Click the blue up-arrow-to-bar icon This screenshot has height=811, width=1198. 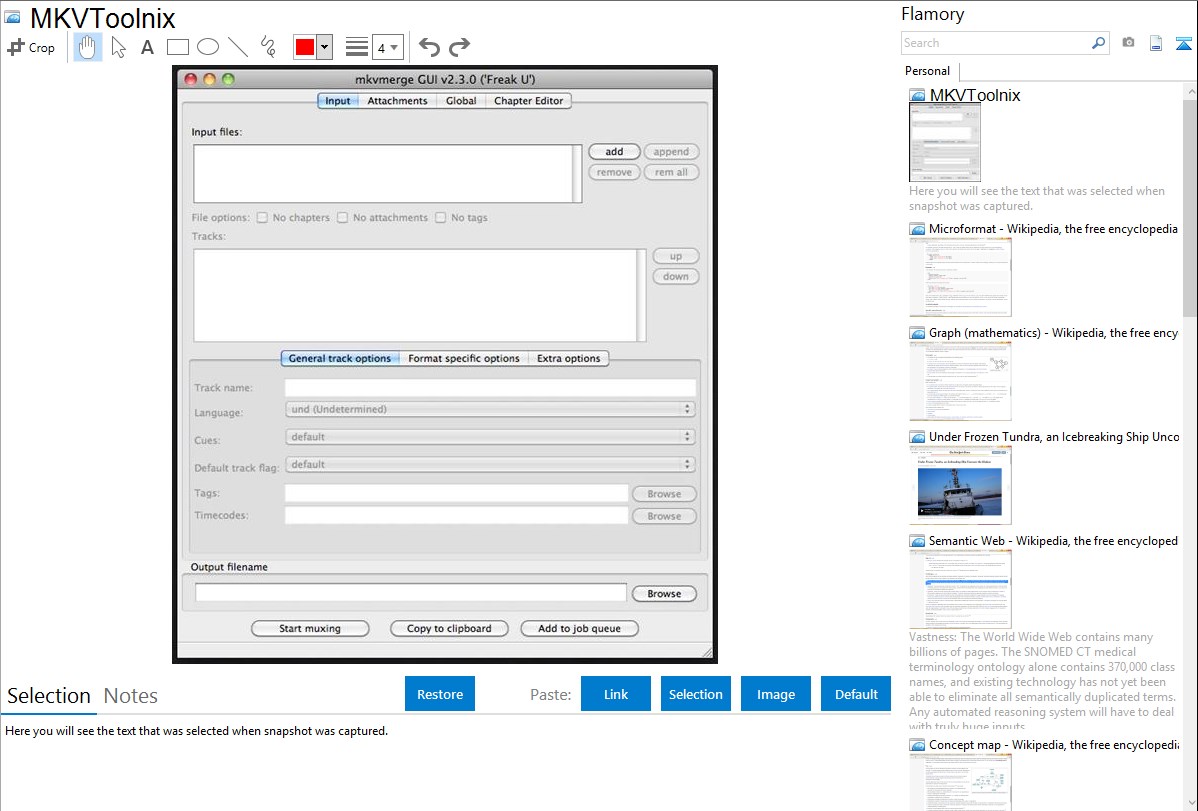(x=1183, y=43)
